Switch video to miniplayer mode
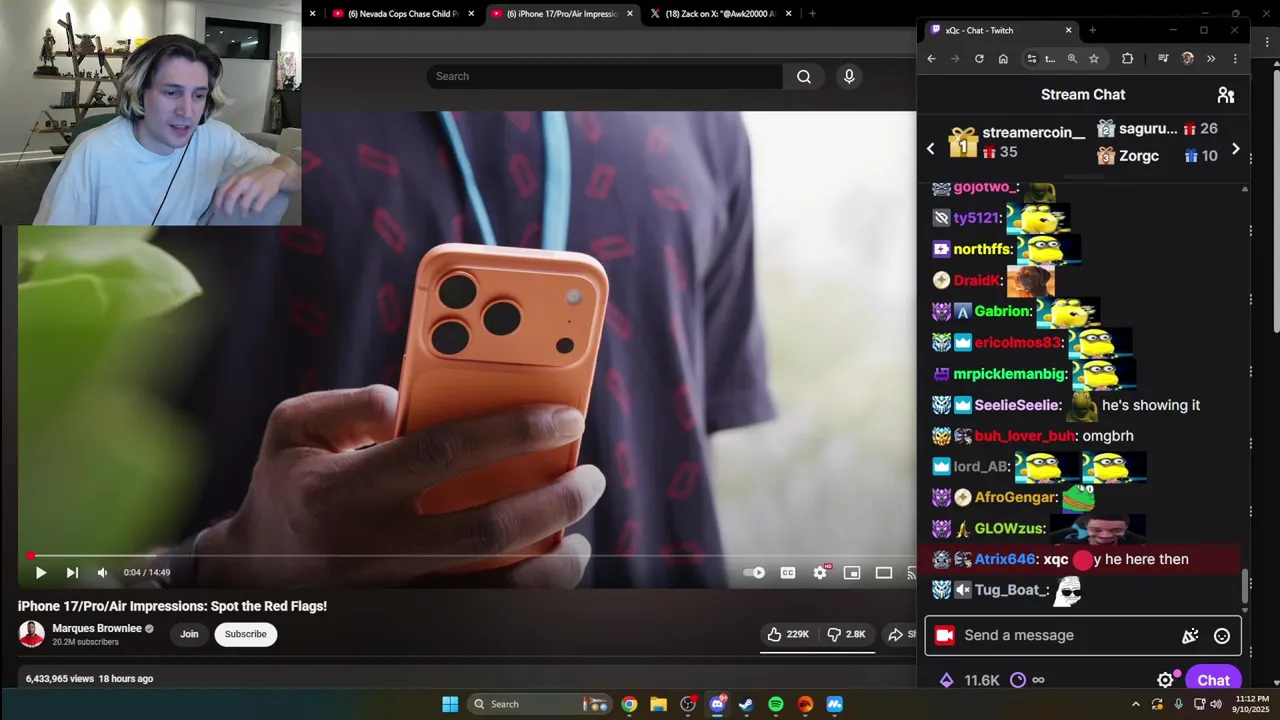This screenshot has width=1280, height=720. pyautogui.click(x=852, y=573)
